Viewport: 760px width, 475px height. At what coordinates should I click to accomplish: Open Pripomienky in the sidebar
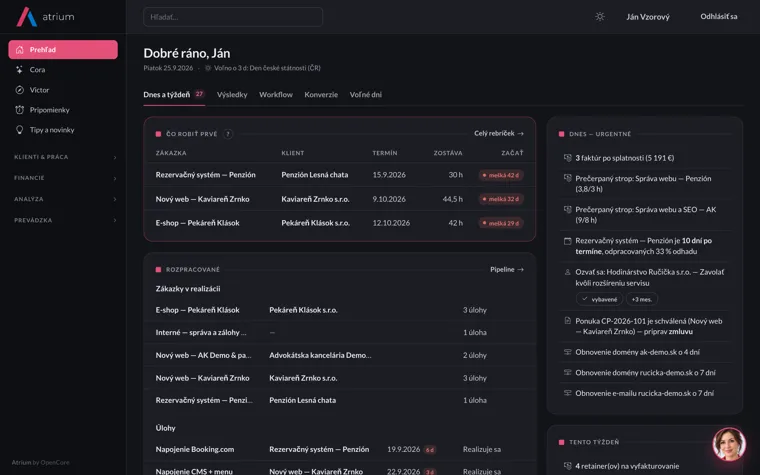pos(63,110)
